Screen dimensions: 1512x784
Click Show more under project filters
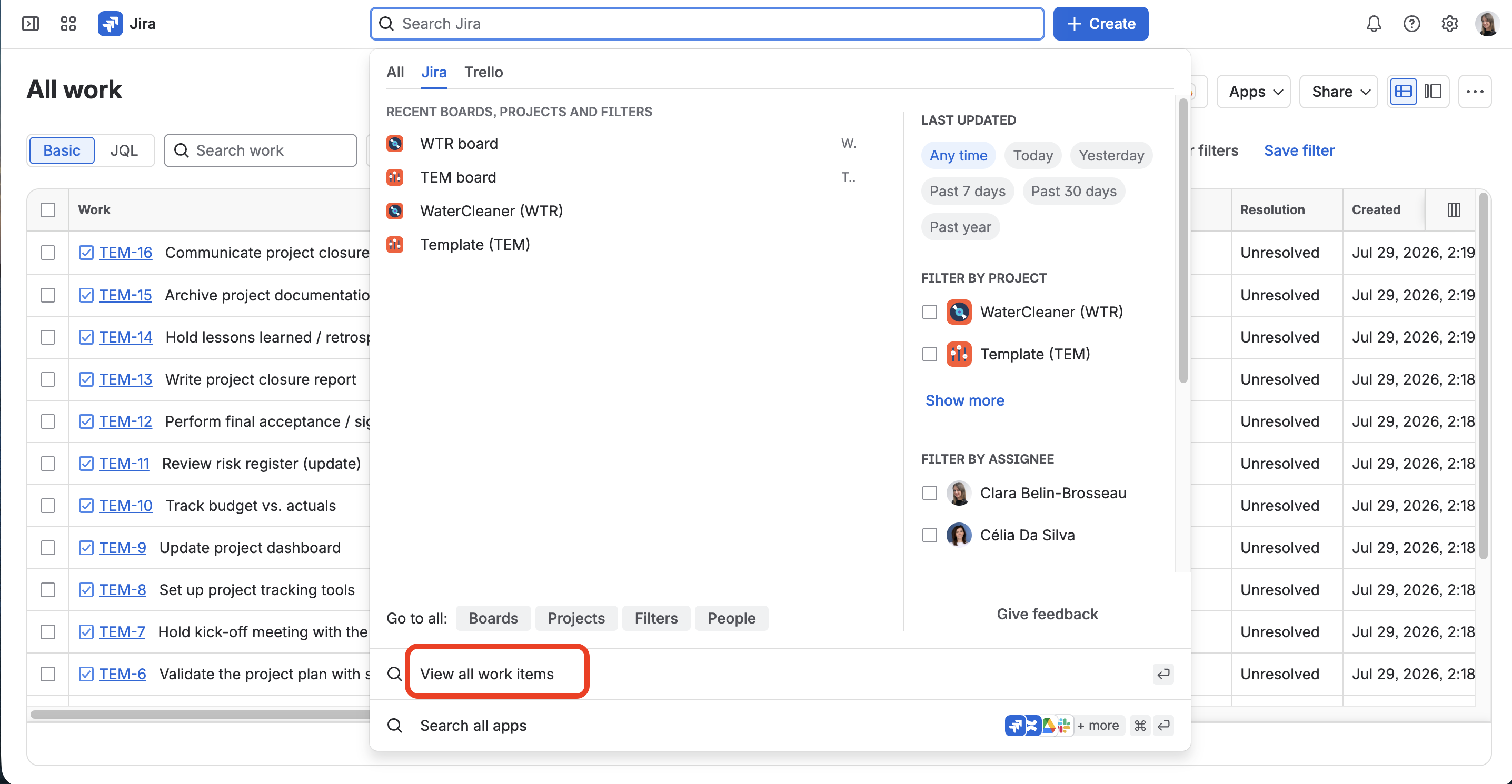tap(964, 400)
